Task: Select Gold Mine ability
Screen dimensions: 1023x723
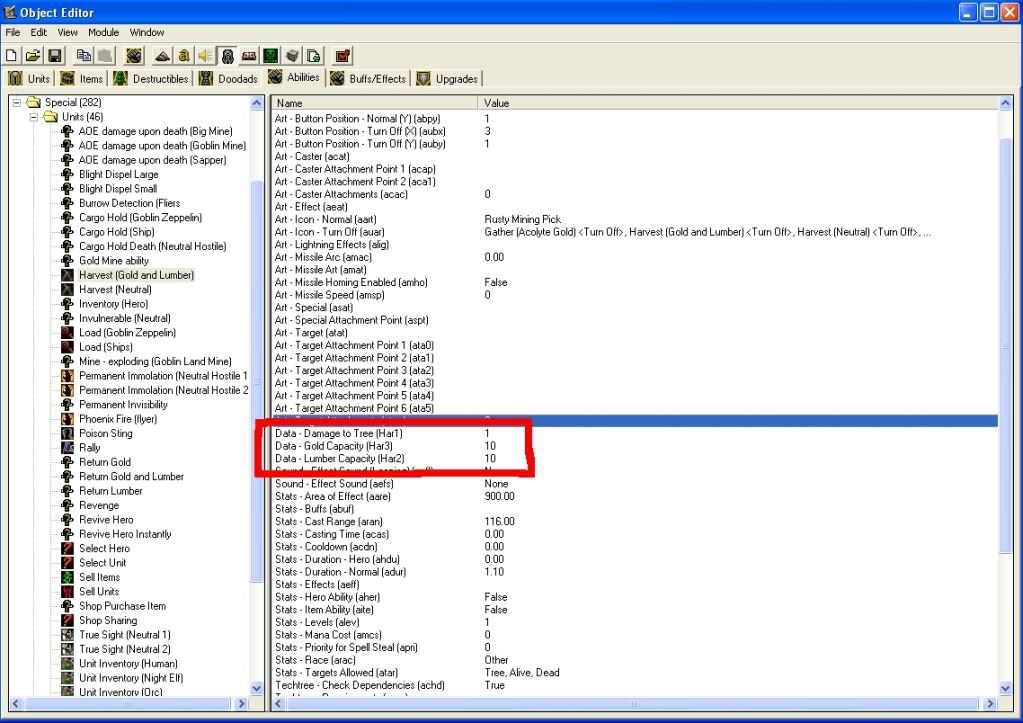Action: click(114, 260)
